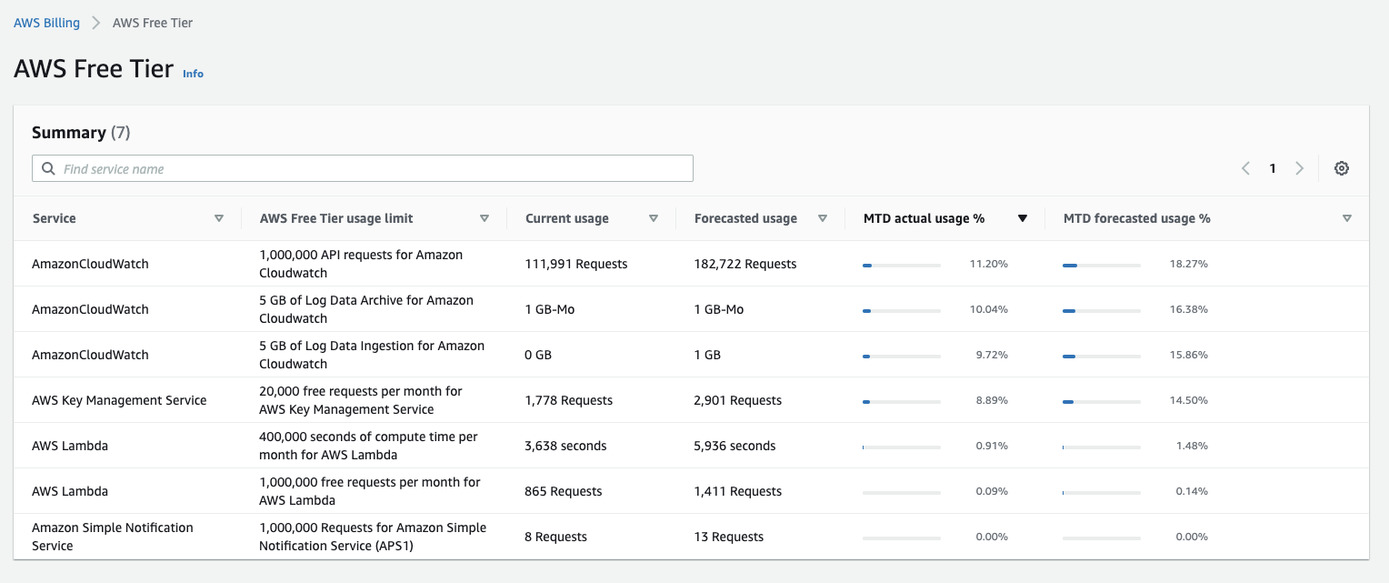Click the 8.89% actual usage progress bar
Screen dimensions: 1389x583
[901, 401]
